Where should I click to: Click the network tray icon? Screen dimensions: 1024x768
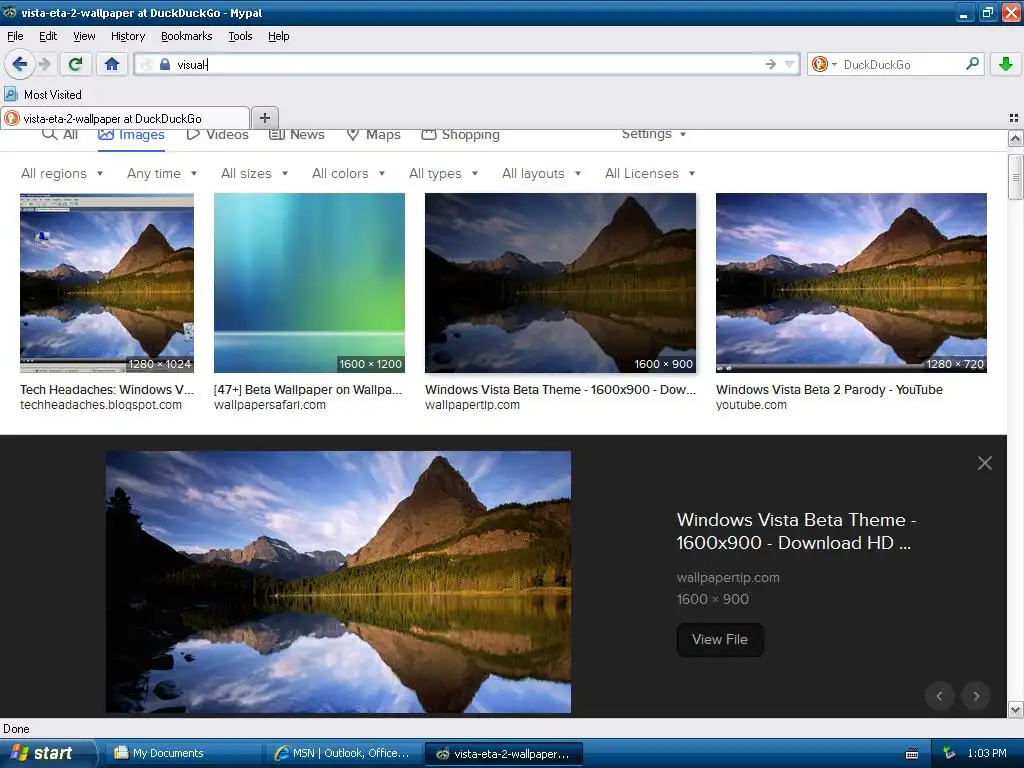point(949,753)
